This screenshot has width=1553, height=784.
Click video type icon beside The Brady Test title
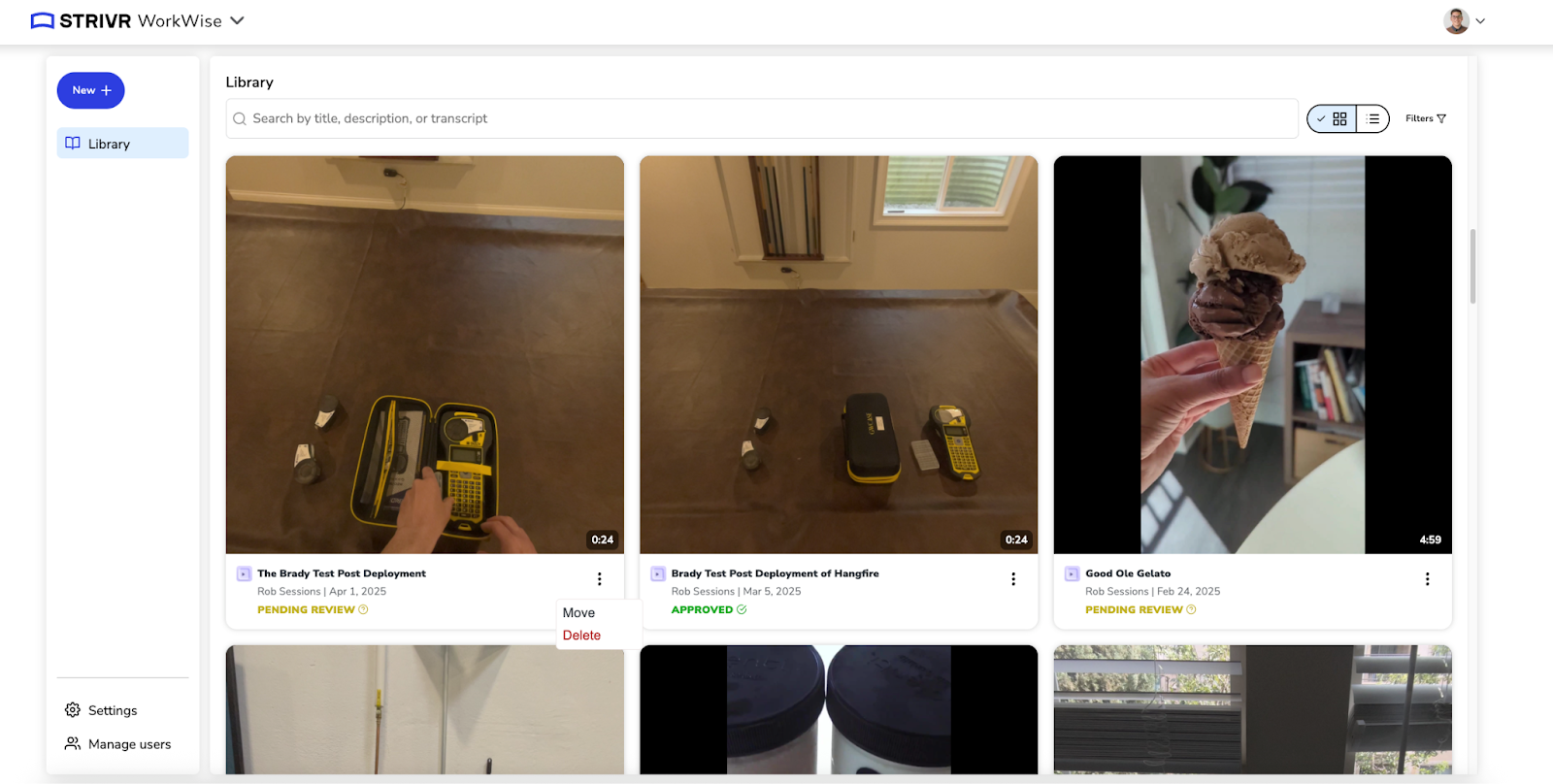(x=245, y=574)
